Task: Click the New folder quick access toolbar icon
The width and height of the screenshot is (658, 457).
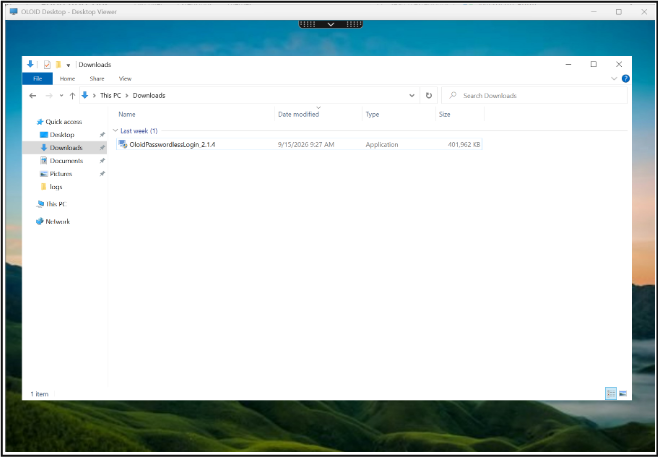Action: 58,65
